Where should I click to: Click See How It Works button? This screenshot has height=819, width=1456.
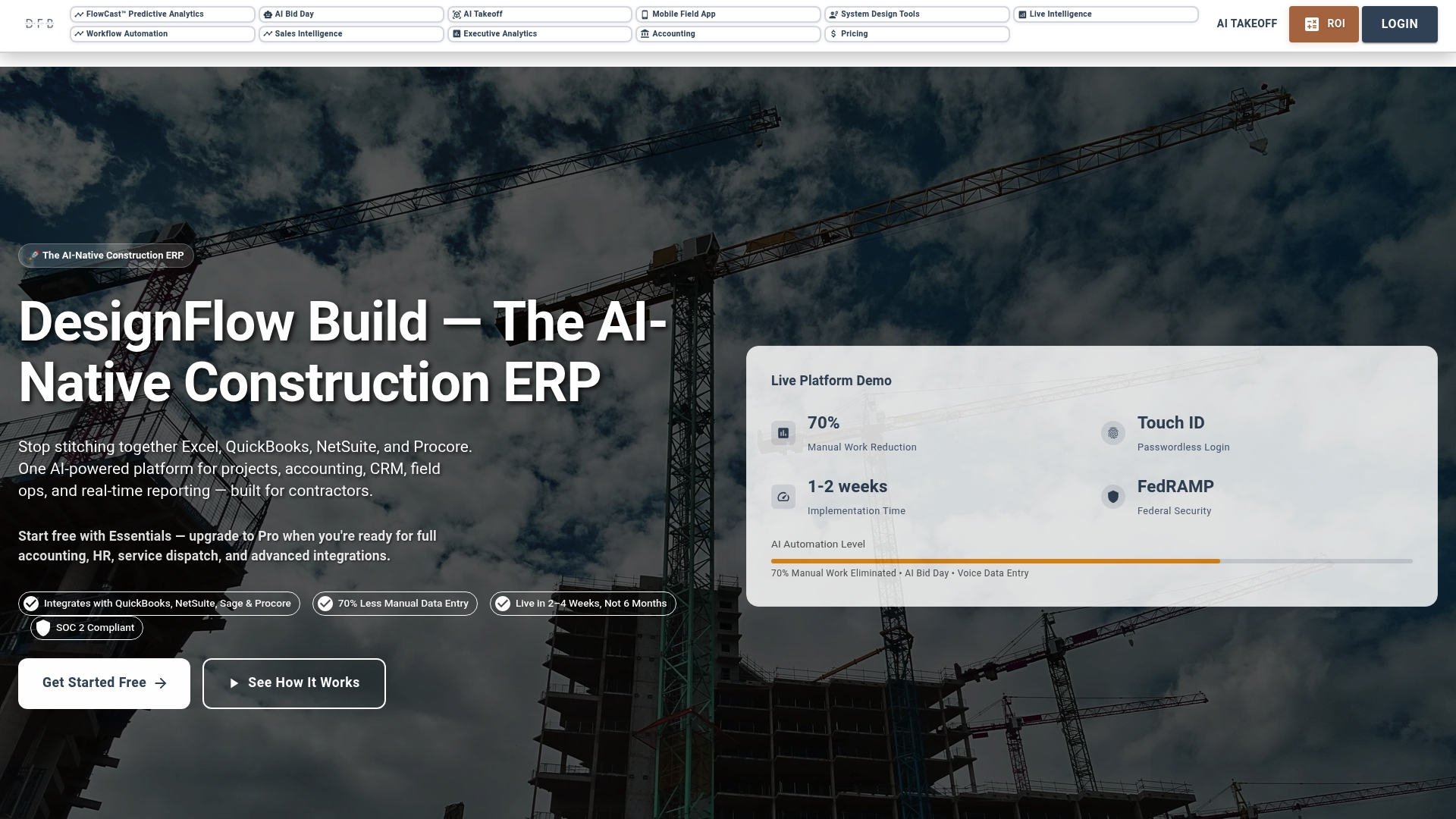pos(294,683)
